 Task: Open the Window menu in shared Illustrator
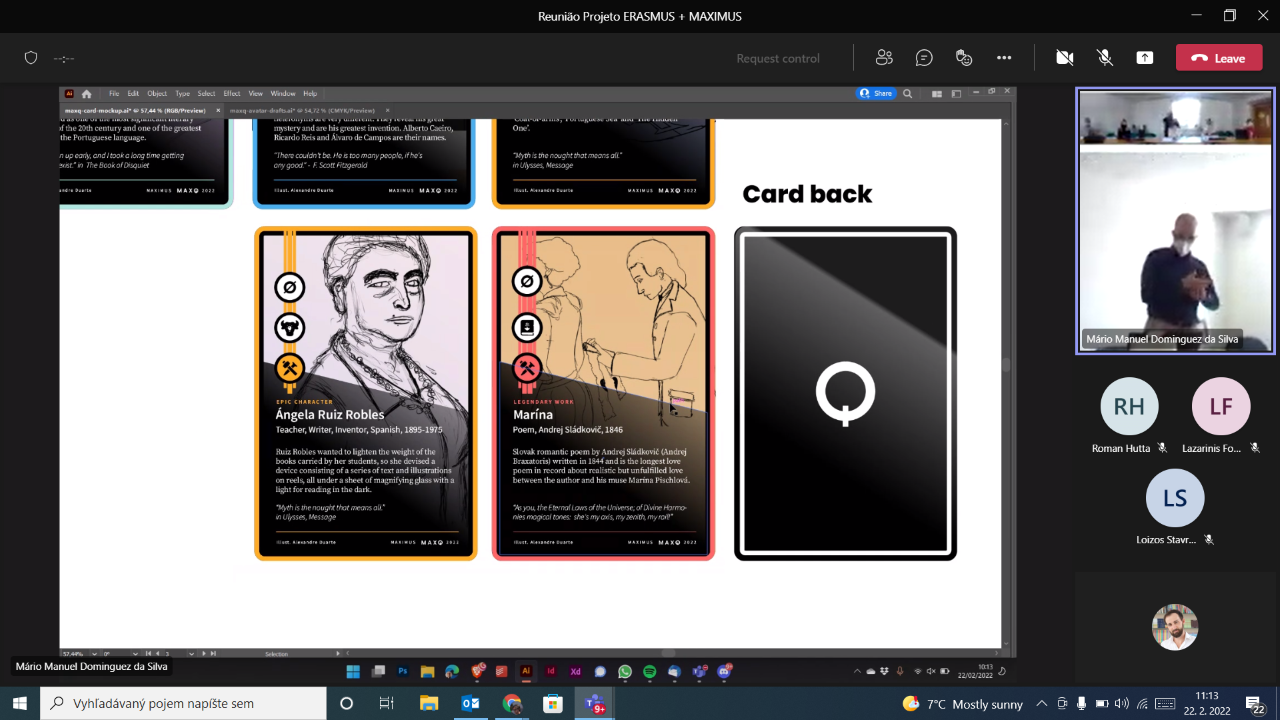pos(283,93)
